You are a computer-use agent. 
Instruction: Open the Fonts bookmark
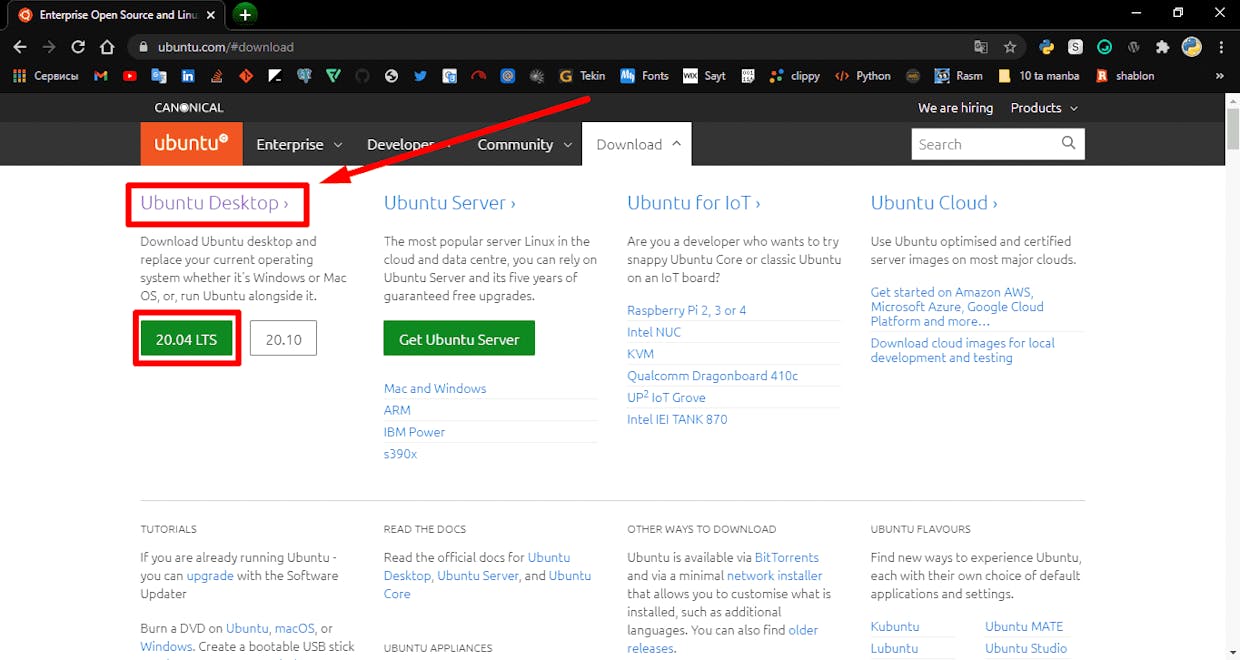tap(645, 75)
